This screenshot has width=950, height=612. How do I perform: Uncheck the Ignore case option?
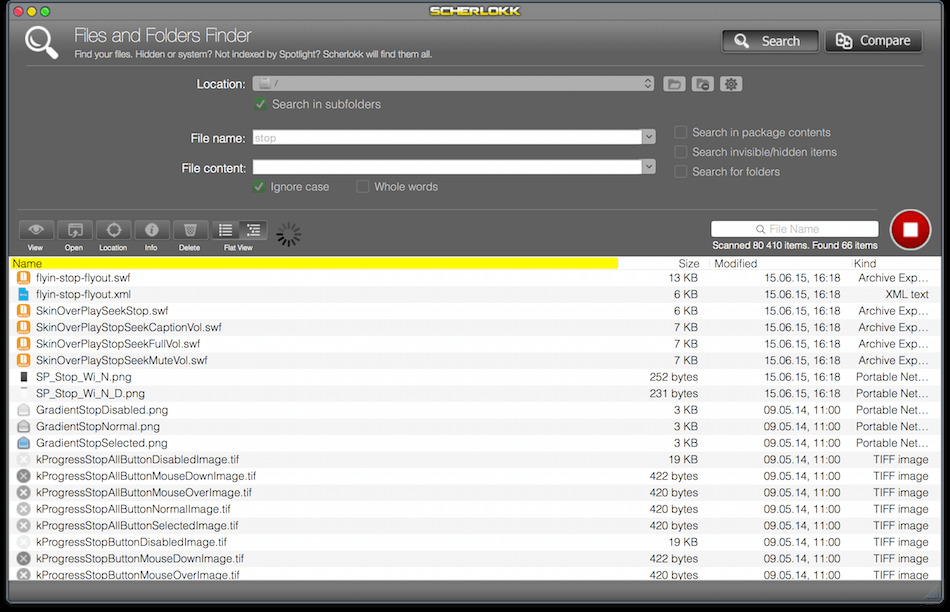coord(259,187)
